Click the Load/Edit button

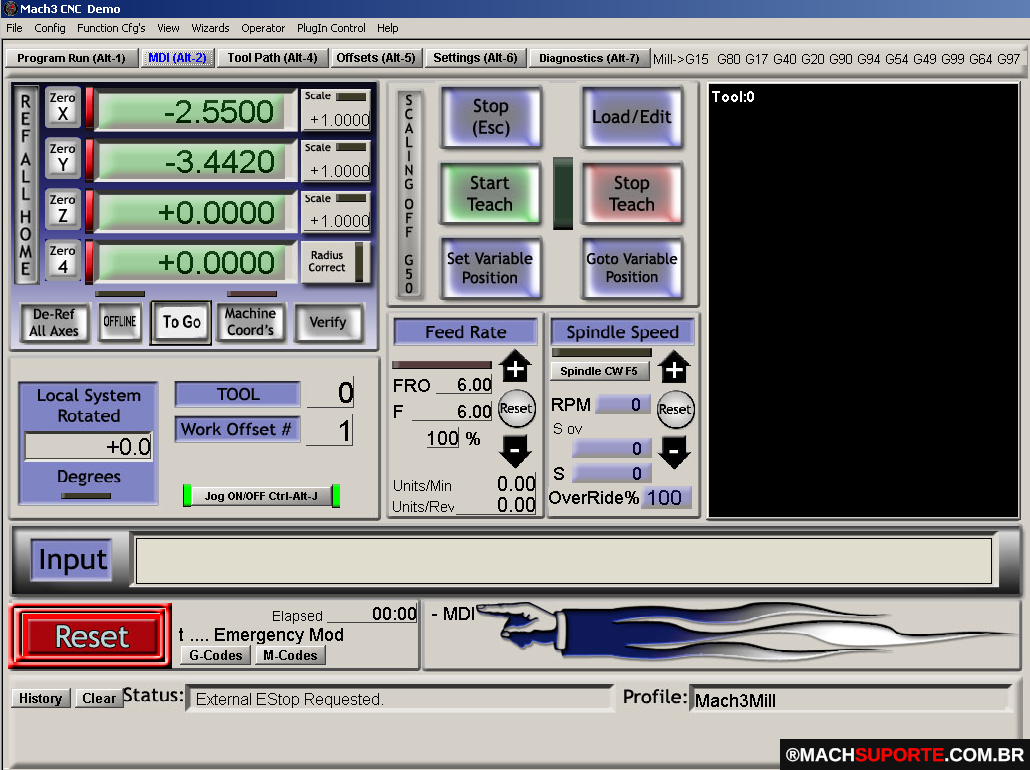click(632, 117)
